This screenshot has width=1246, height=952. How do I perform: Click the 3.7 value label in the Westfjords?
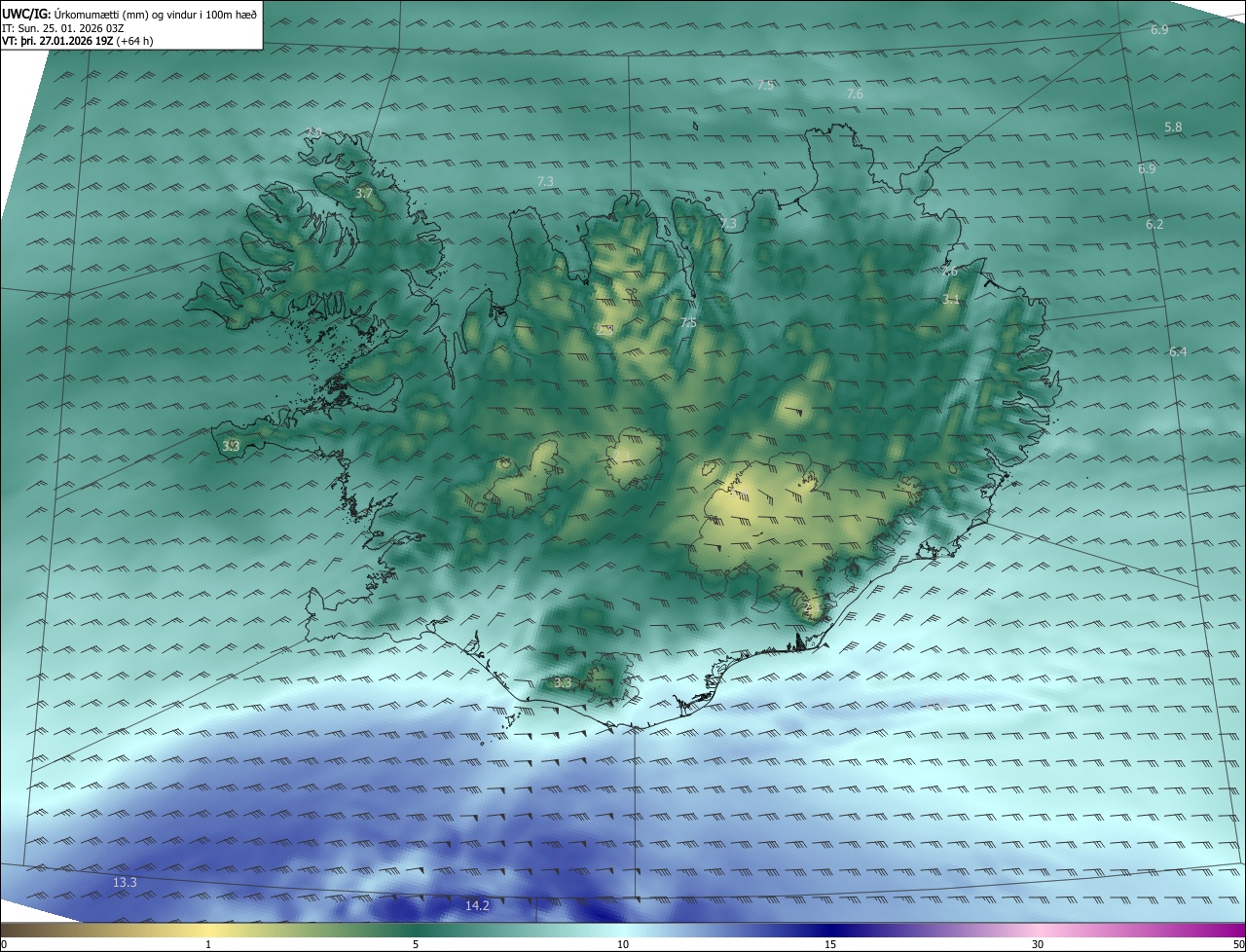pyautogui.click(x=364, y=195)
